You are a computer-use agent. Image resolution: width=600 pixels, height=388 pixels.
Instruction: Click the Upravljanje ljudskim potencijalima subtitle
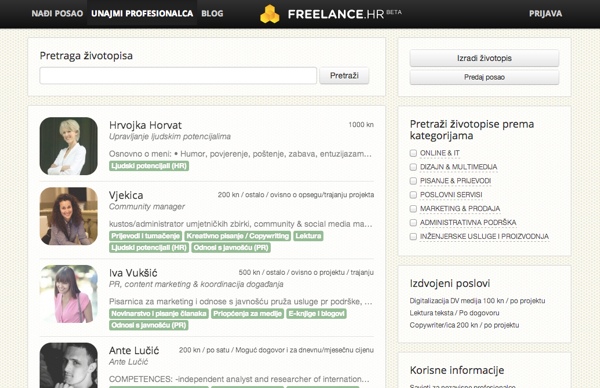click(x=170, y=137)
